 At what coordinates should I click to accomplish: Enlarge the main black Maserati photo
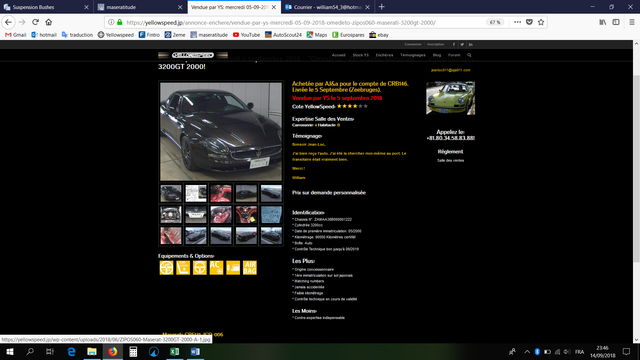click(221, 131)
